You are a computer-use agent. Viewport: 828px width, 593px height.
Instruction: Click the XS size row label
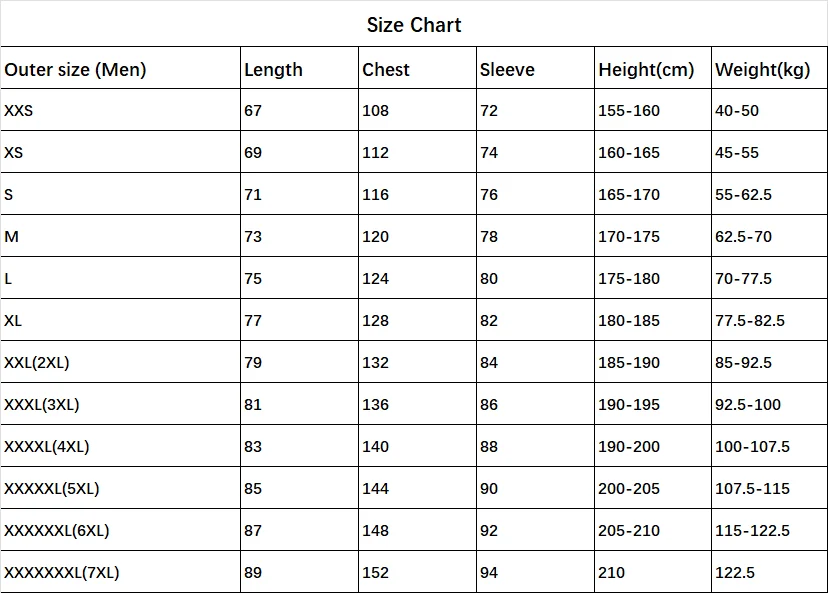point(14,152)
